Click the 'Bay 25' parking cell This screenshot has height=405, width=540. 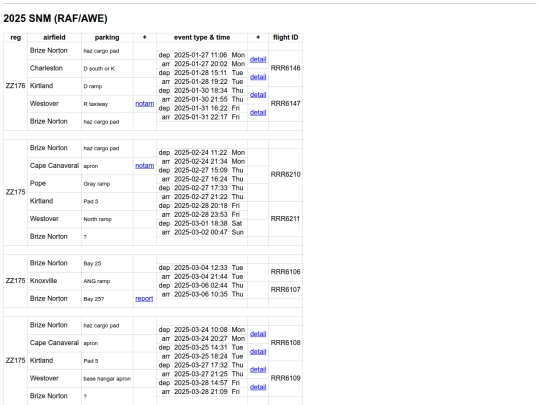107,263
